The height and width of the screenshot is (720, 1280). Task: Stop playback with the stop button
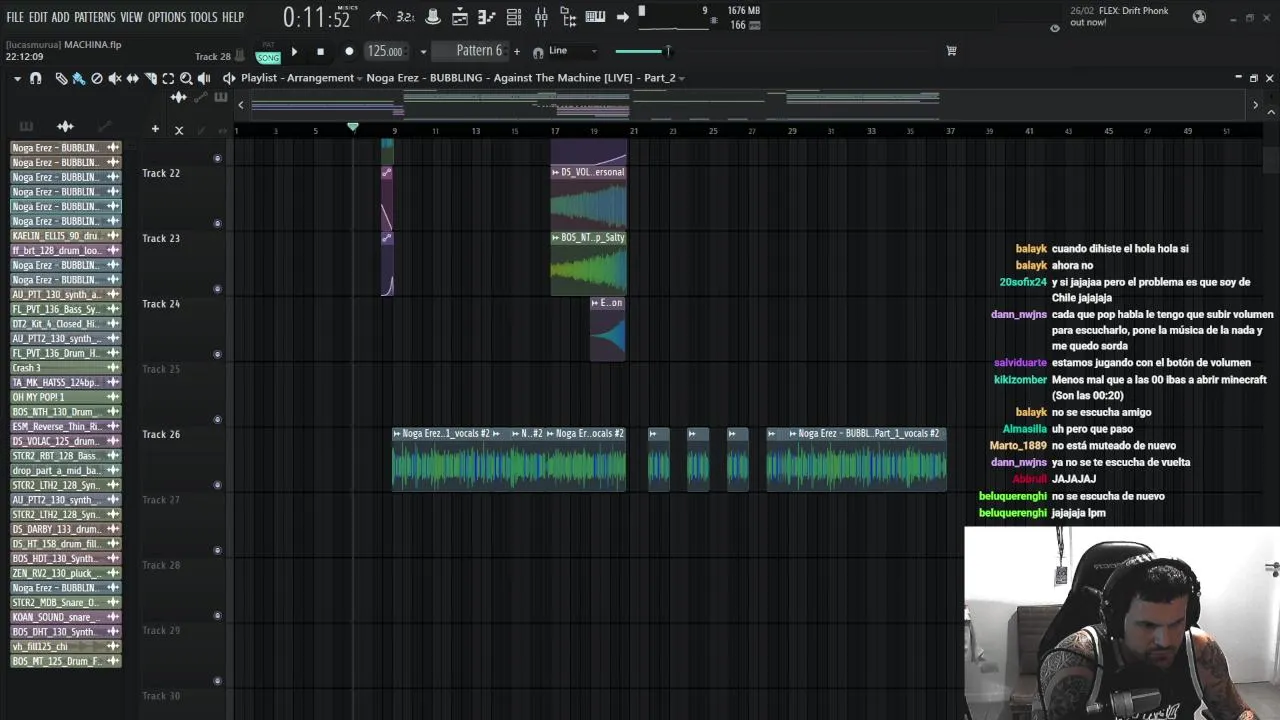pos(320,52)
